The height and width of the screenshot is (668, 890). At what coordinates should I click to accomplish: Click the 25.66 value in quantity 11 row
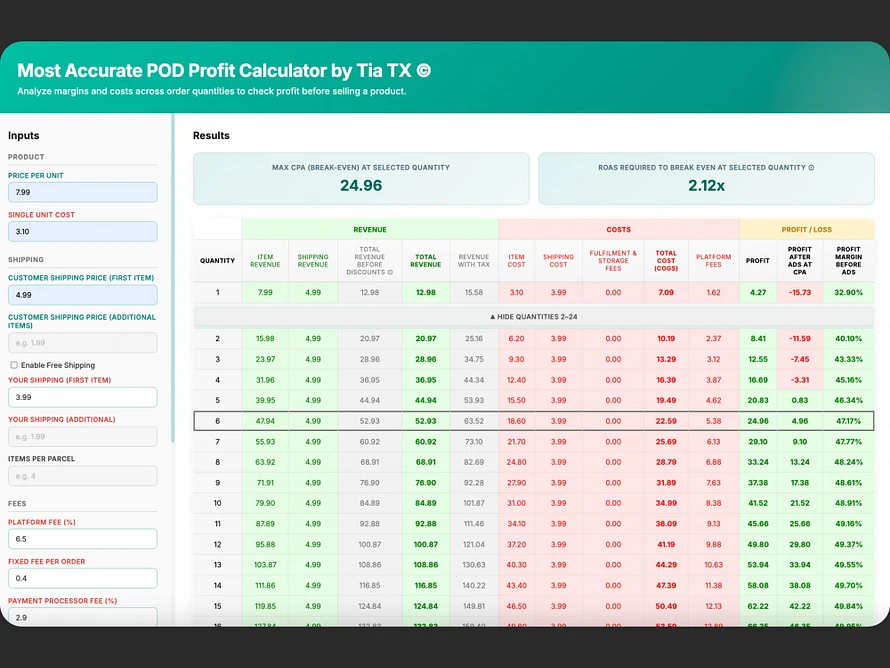coord(800,524)
